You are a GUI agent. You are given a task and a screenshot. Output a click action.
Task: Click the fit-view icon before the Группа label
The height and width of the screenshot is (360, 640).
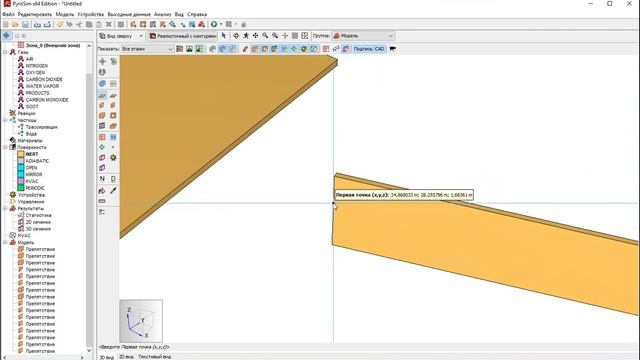[x=304, y=36]
